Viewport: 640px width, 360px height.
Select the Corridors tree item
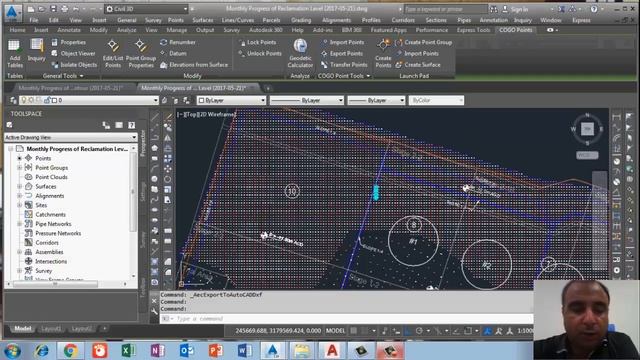click(47, 243)
